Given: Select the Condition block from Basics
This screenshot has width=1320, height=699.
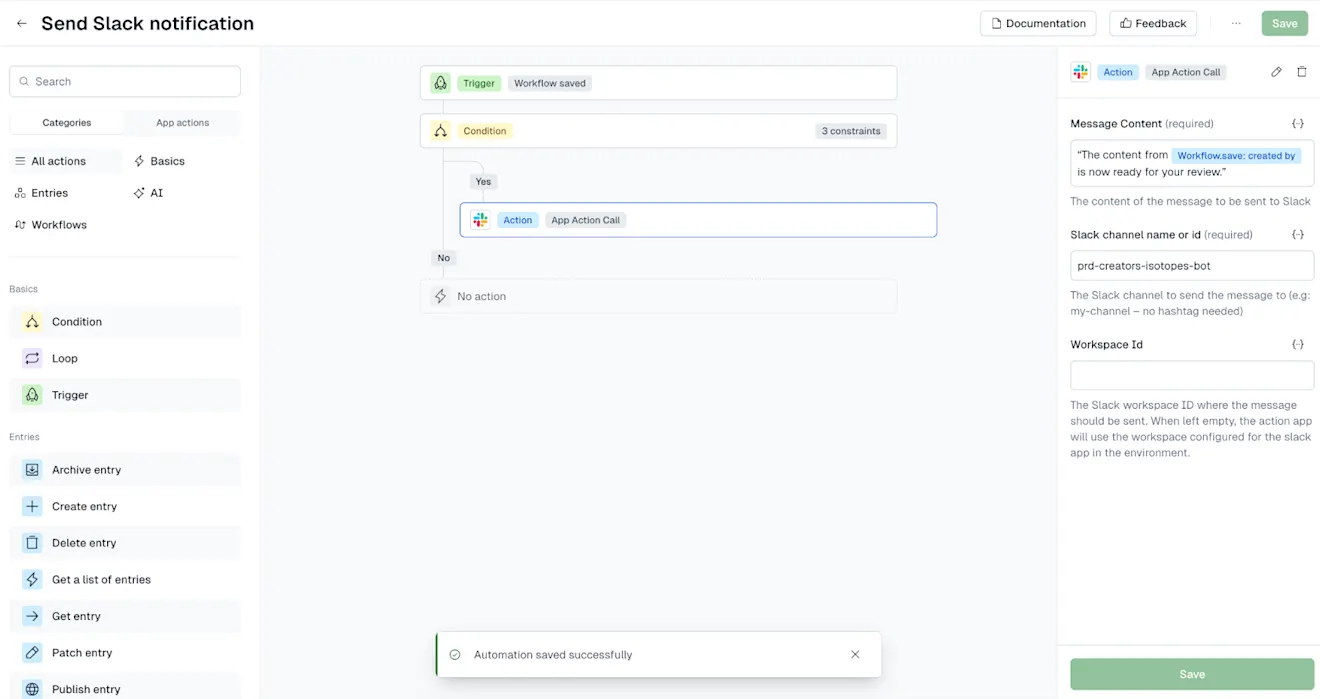Looking at the screenshot, I should coord(76,321).
